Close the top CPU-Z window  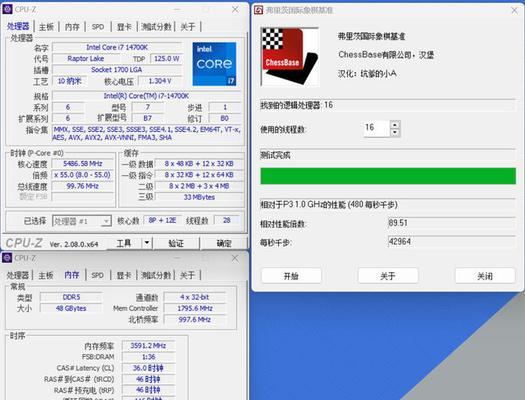pyautogui.click(x=235, y=10)
